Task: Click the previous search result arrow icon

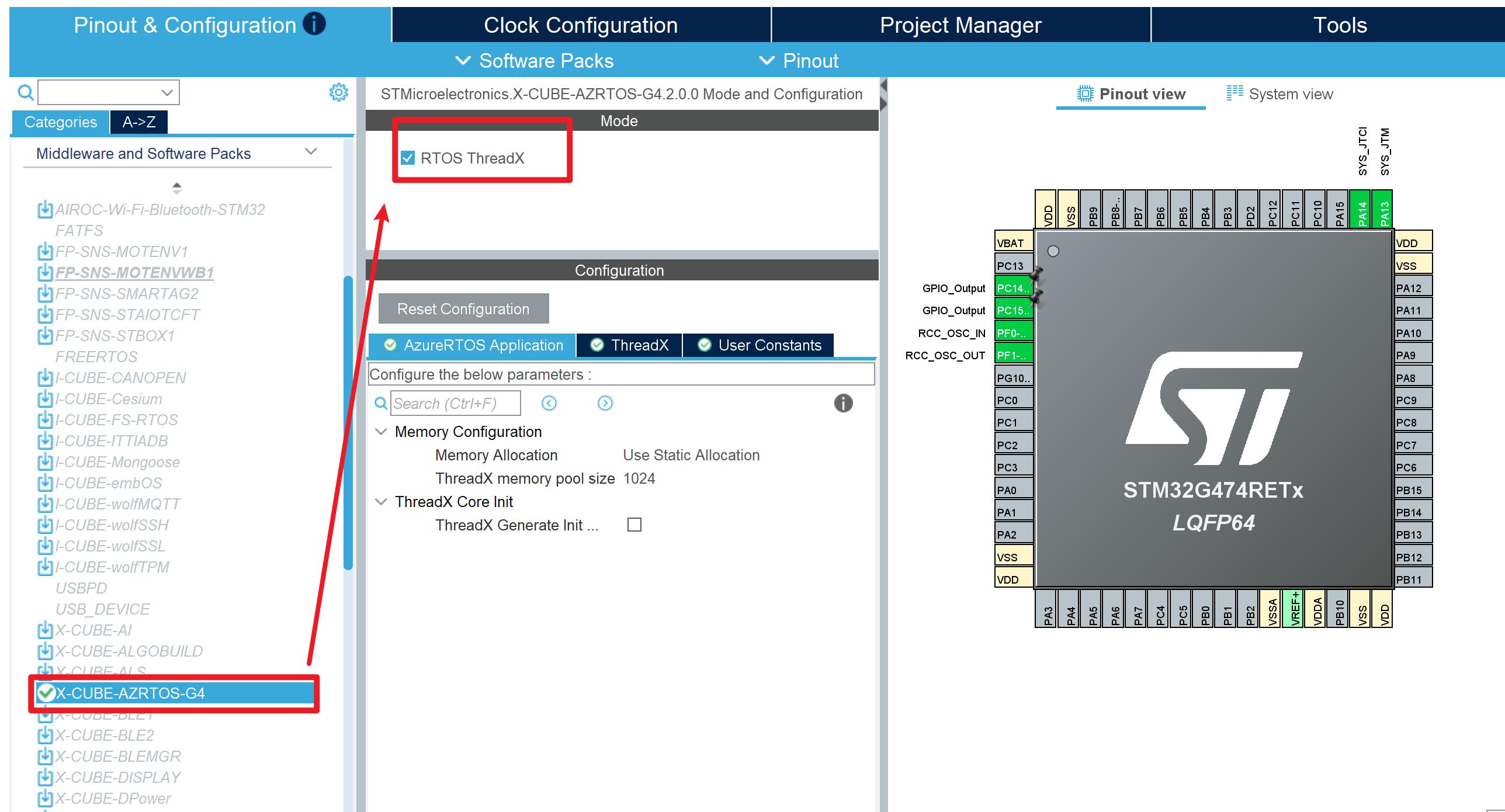Action: pos(549,403)
